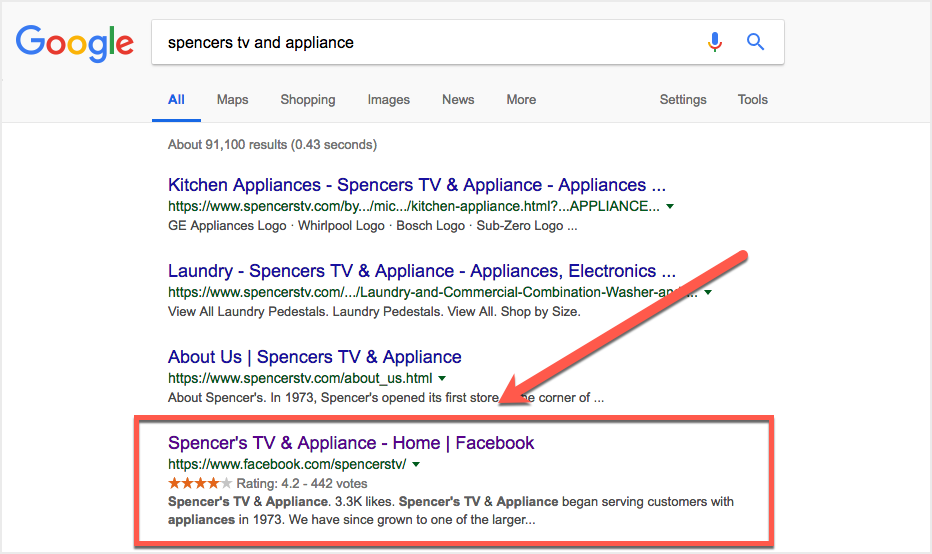Click the magnifying glass search icon
Screen dimensions: 932x554
click(756, 42)
